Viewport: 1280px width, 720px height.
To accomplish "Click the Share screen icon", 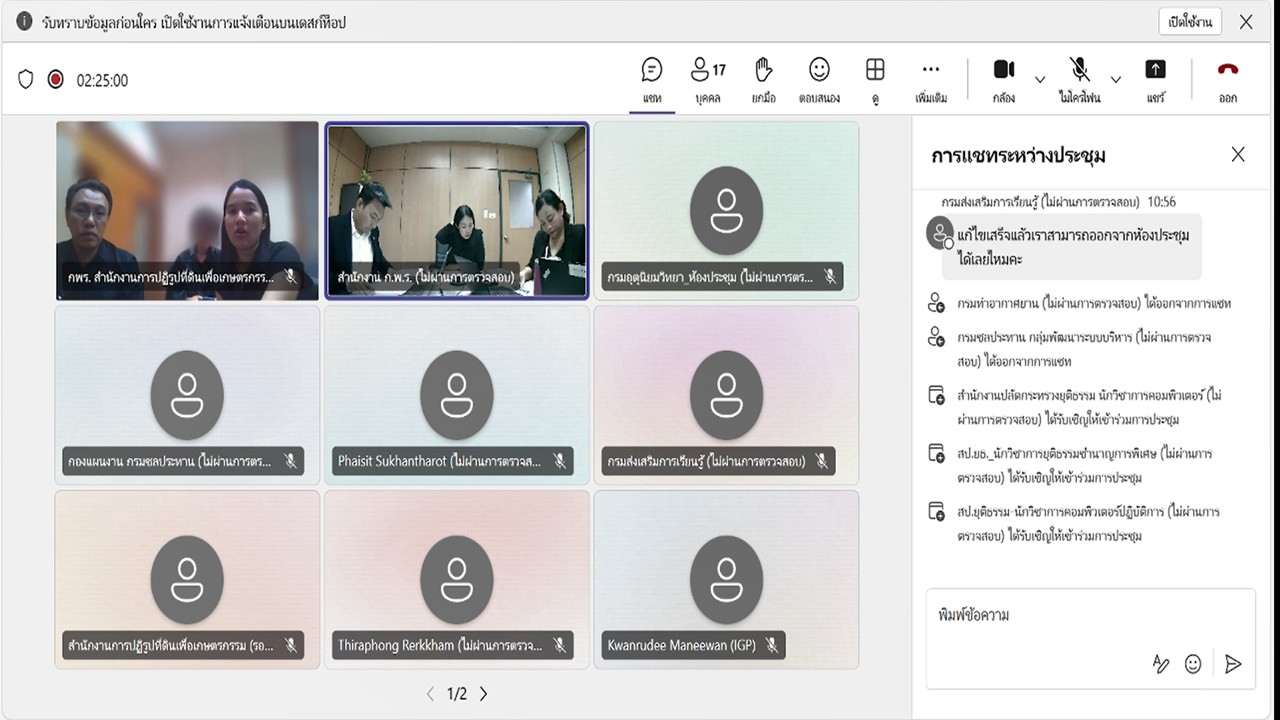I will pyautogui.click(x=1155, y=70).
